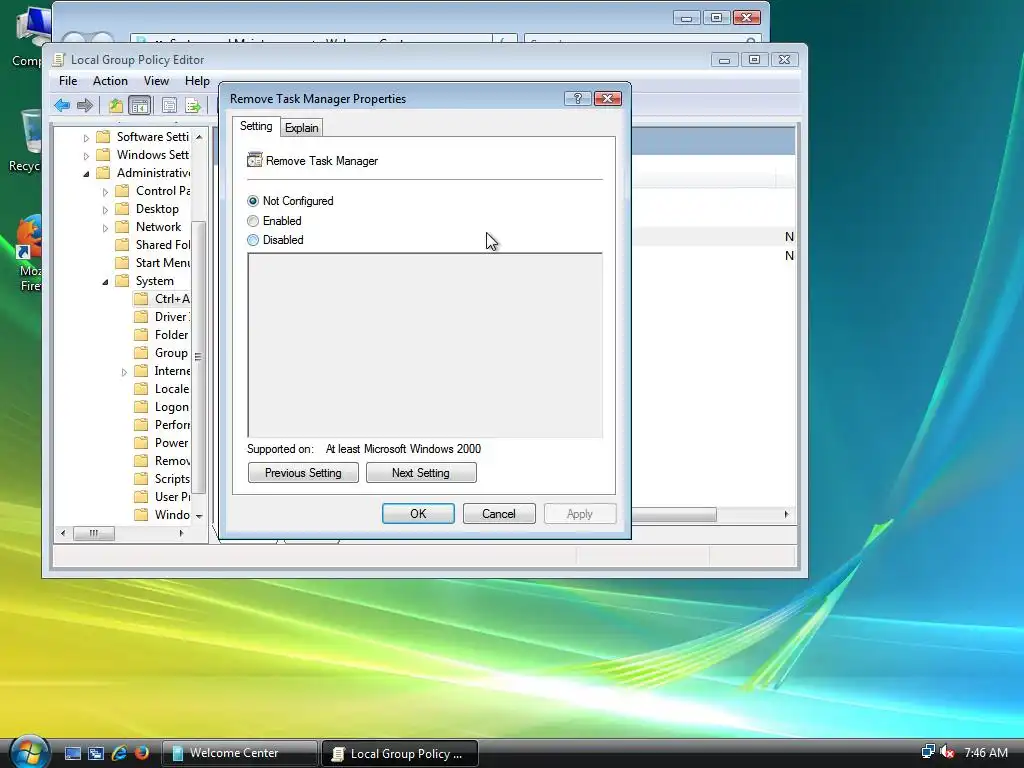The image size is (1024, 768).
Task: Click the tree pane vertical scrollbar thumb
Action: click(x=199, y=357)
